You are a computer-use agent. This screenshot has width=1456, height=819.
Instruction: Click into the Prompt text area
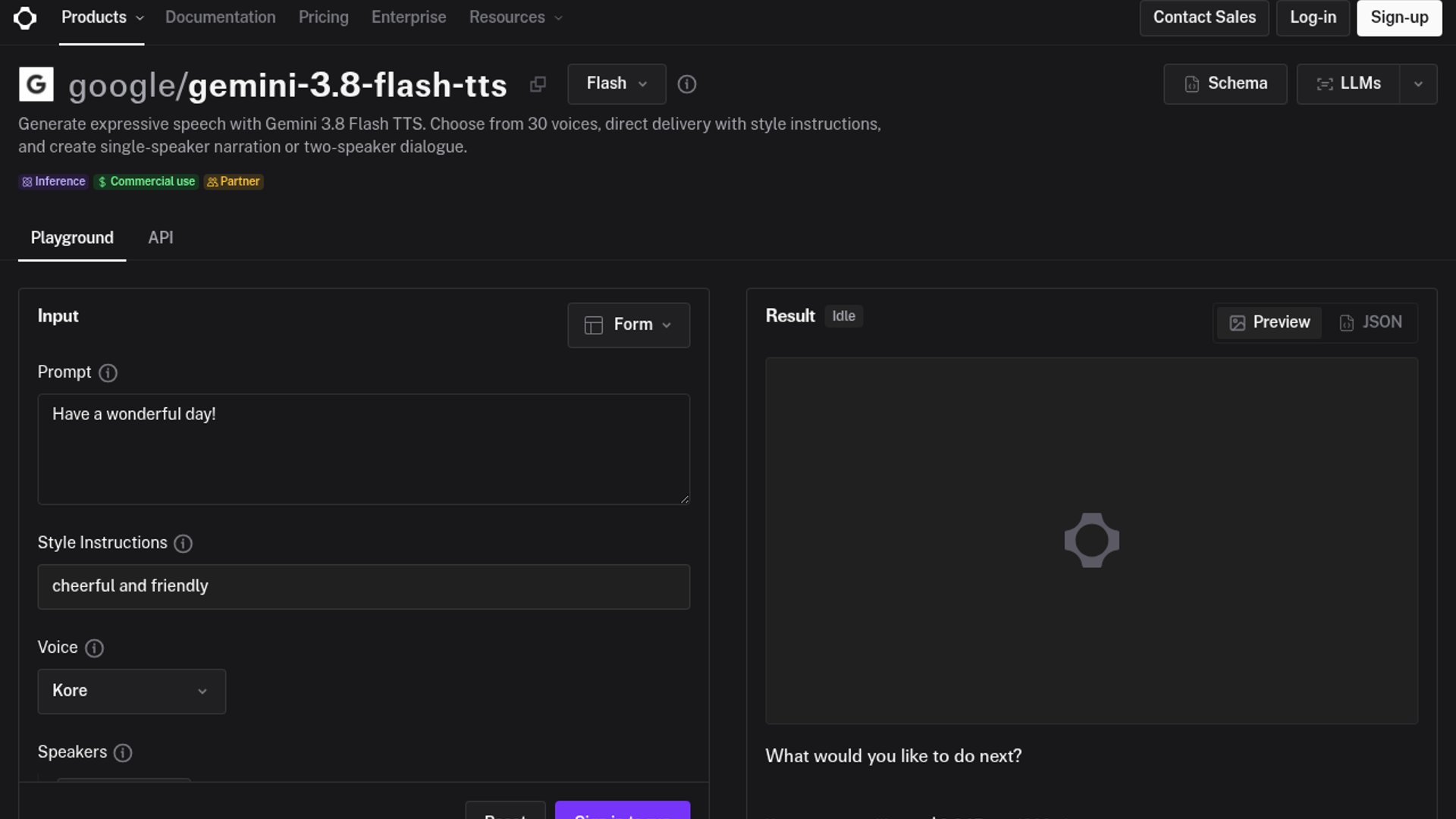(x=364, y=450)
